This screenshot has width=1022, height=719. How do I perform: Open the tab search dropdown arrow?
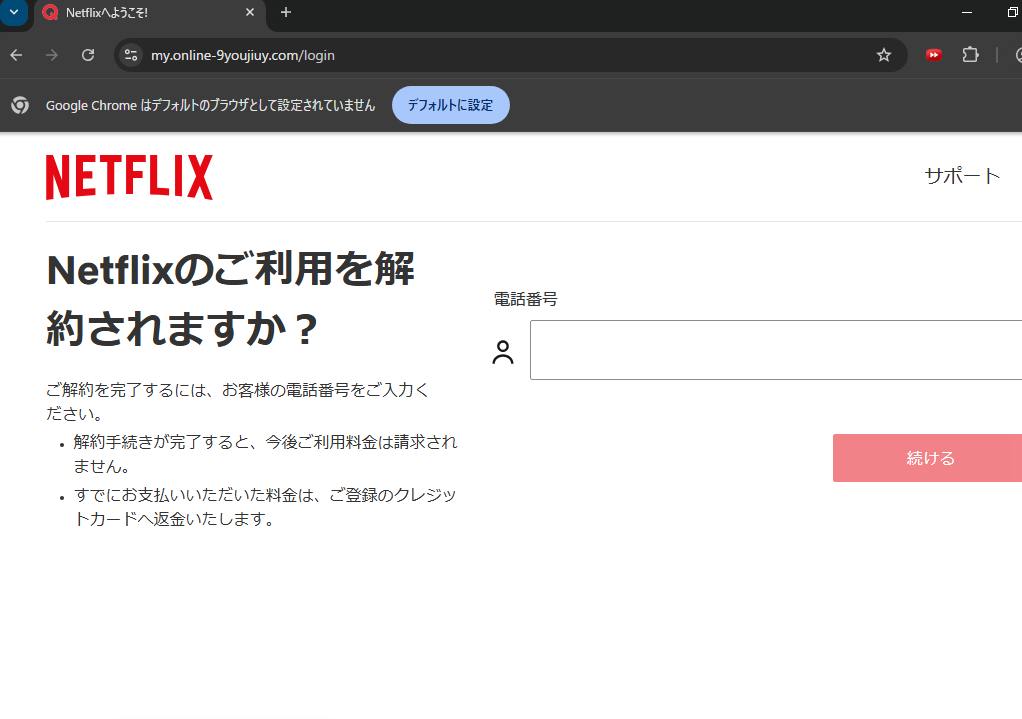(x=14, y=12)
